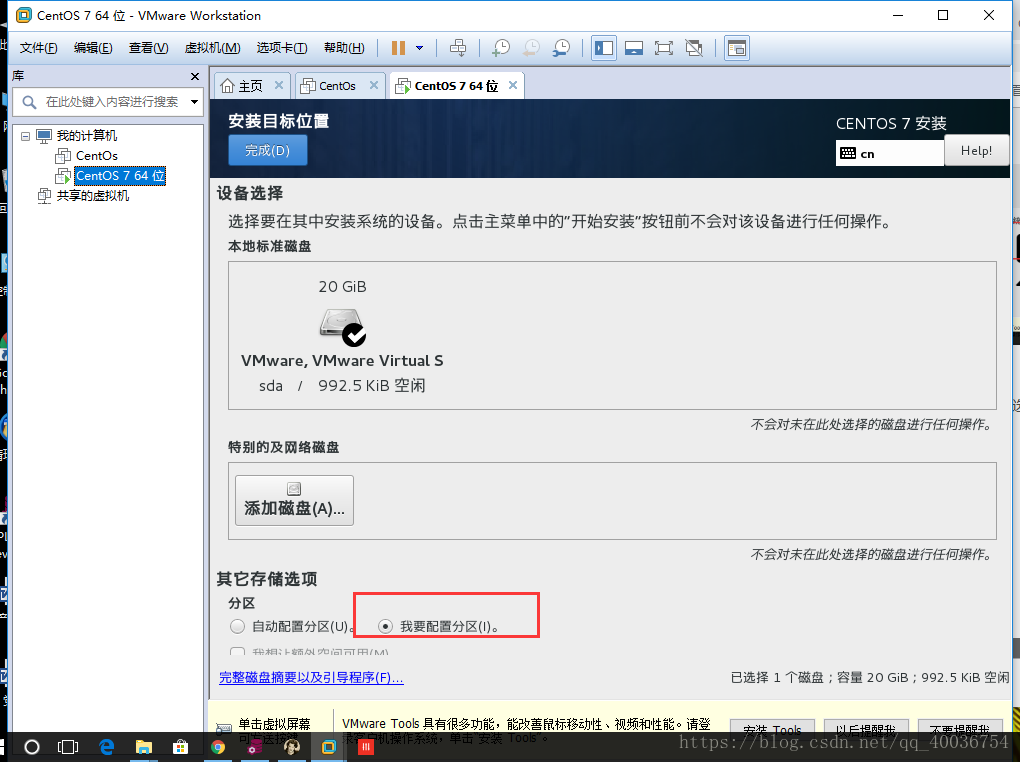The image size is (1020, 762).
Task: Click the Help! button
Action: pos(976,151)
